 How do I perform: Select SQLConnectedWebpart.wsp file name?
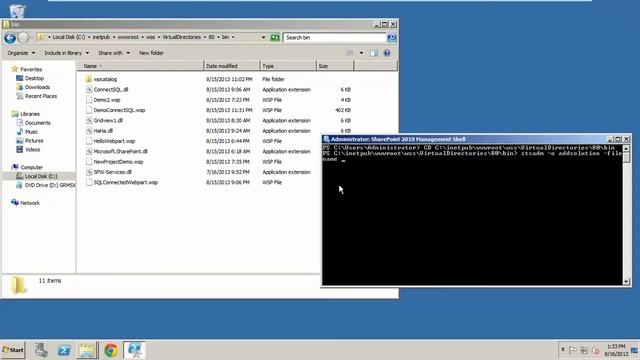click(x=126, y=182)
